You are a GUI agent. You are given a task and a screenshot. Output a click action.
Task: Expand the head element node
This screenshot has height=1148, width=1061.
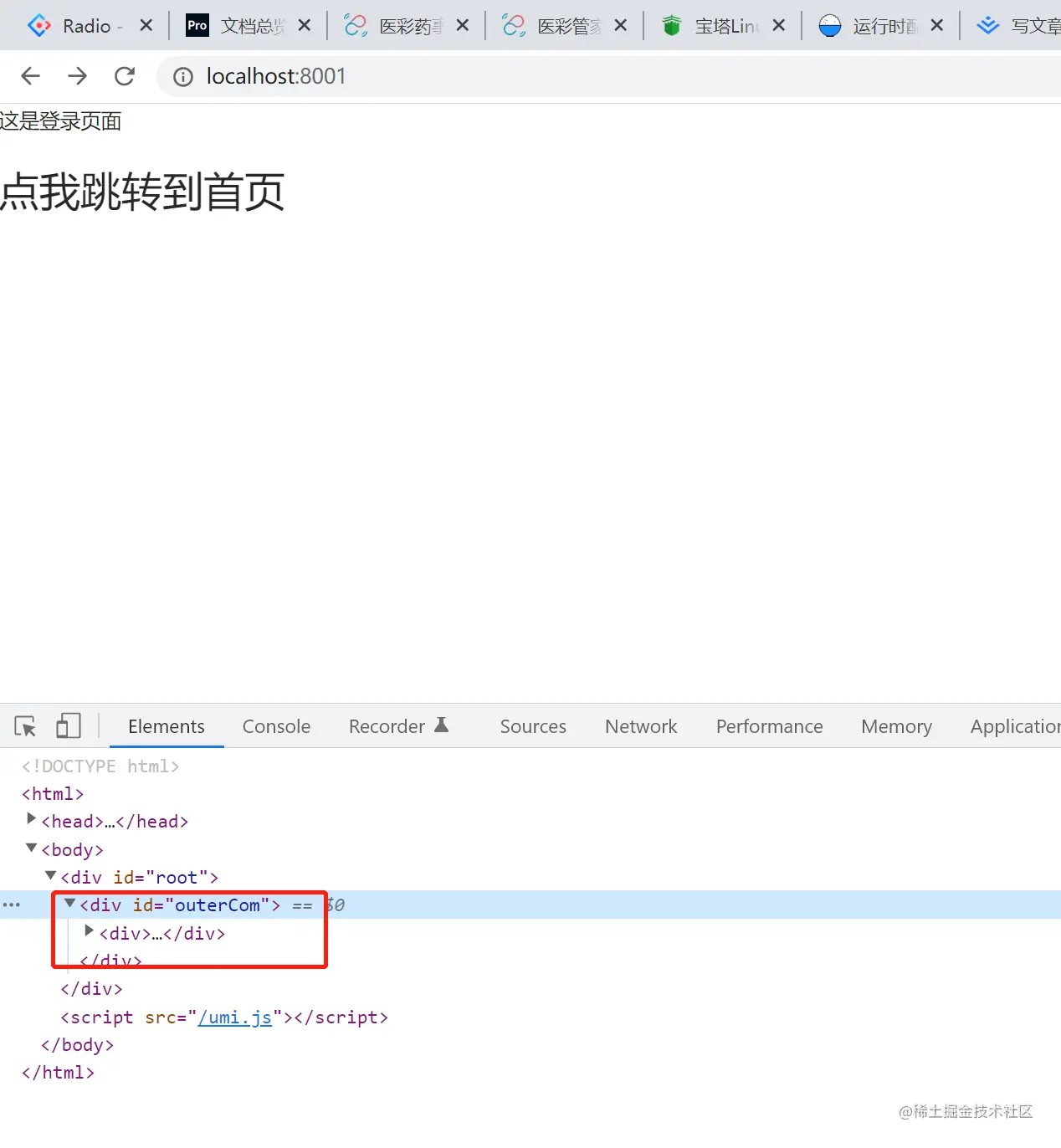[x=31, y=819]
